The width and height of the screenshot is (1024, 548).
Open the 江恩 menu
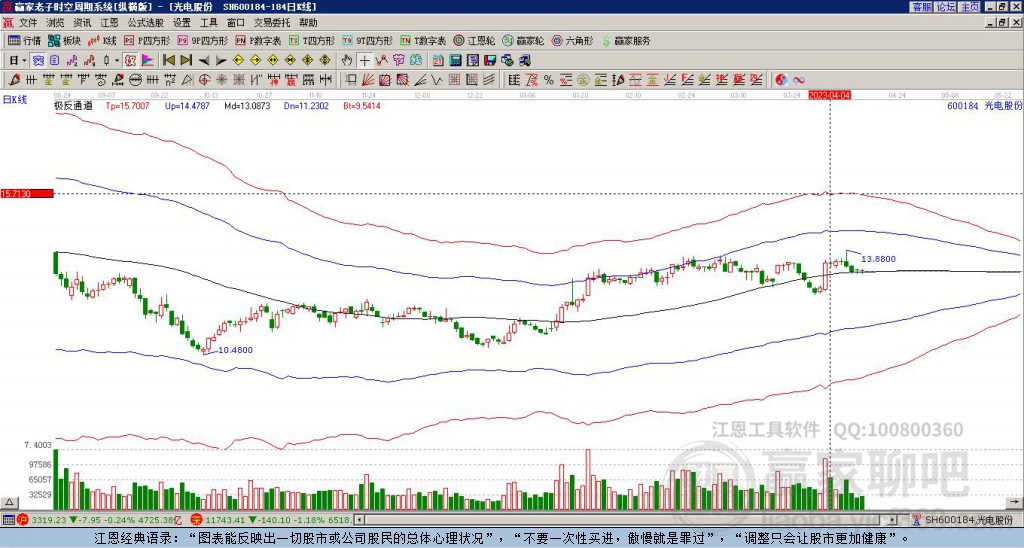(x=110, y=23)
